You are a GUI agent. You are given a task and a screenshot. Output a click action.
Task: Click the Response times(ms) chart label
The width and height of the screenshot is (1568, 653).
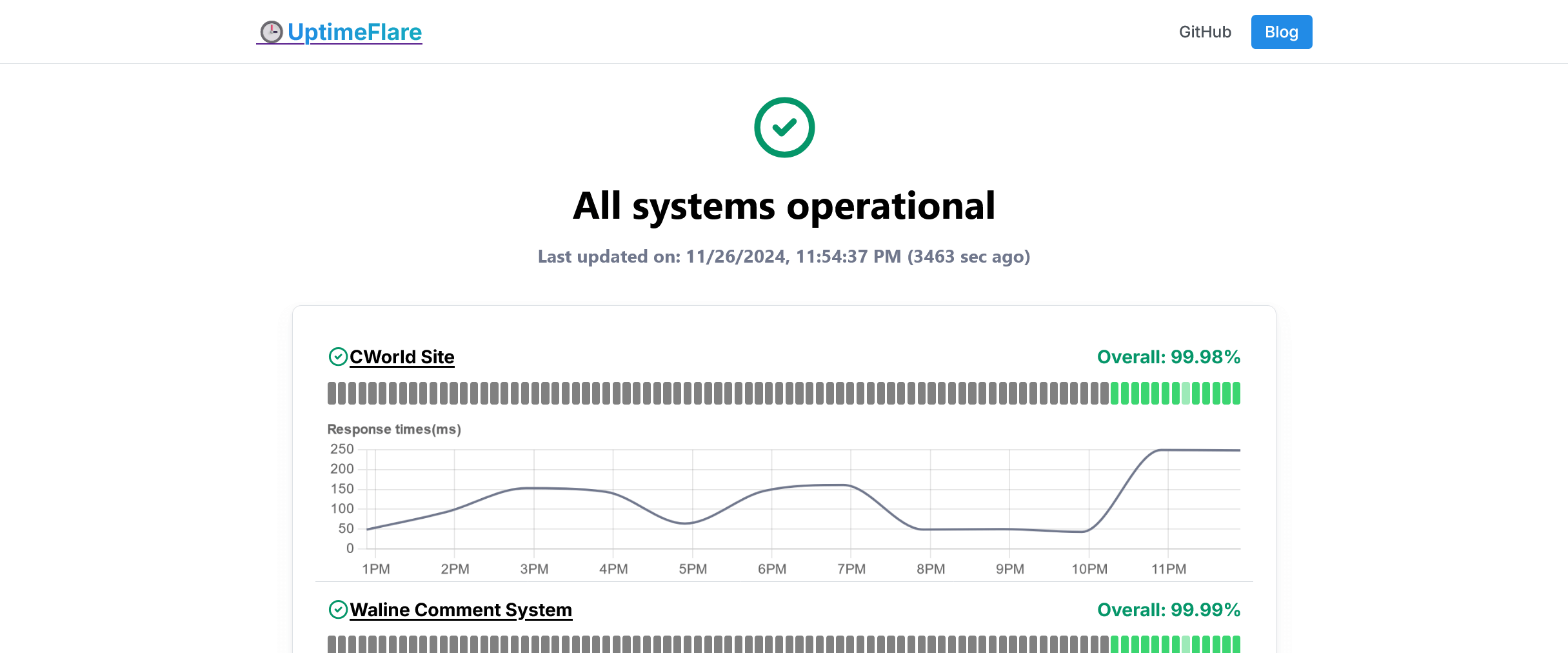coord(394,428)
